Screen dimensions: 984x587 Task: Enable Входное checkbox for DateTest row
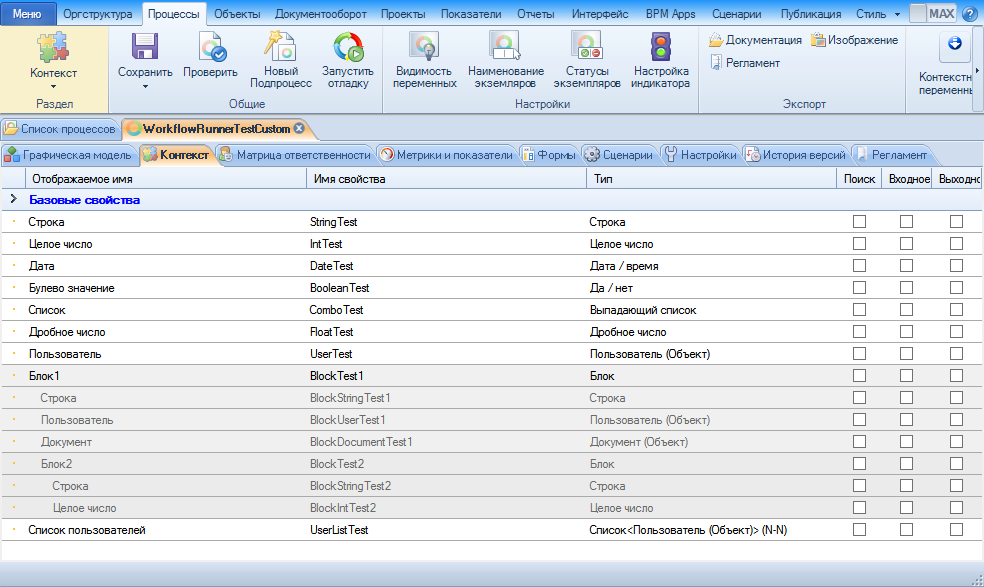[906, 266]
